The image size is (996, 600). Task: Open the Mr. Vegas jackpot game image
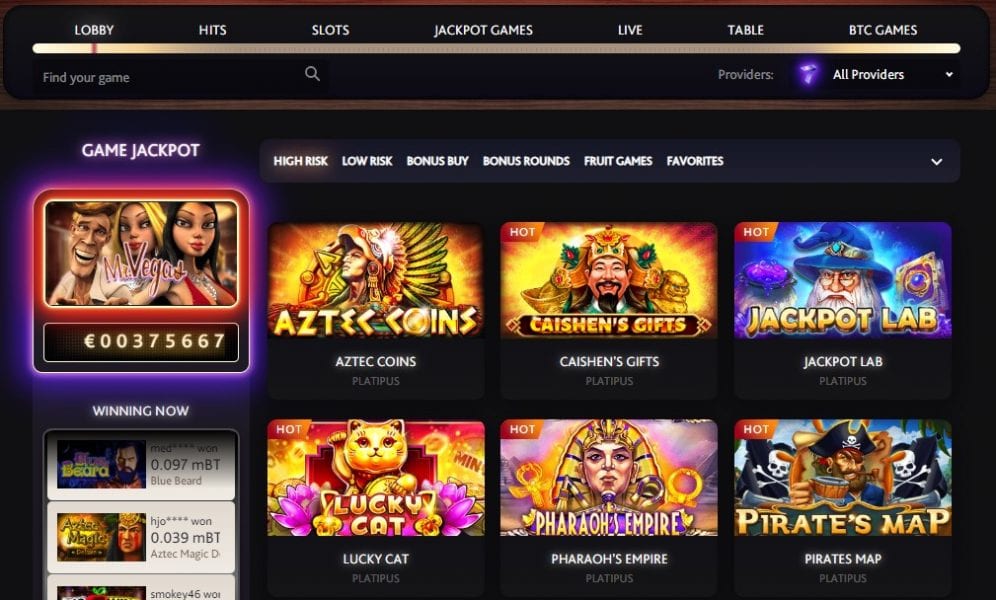click(x=141, y=253)
